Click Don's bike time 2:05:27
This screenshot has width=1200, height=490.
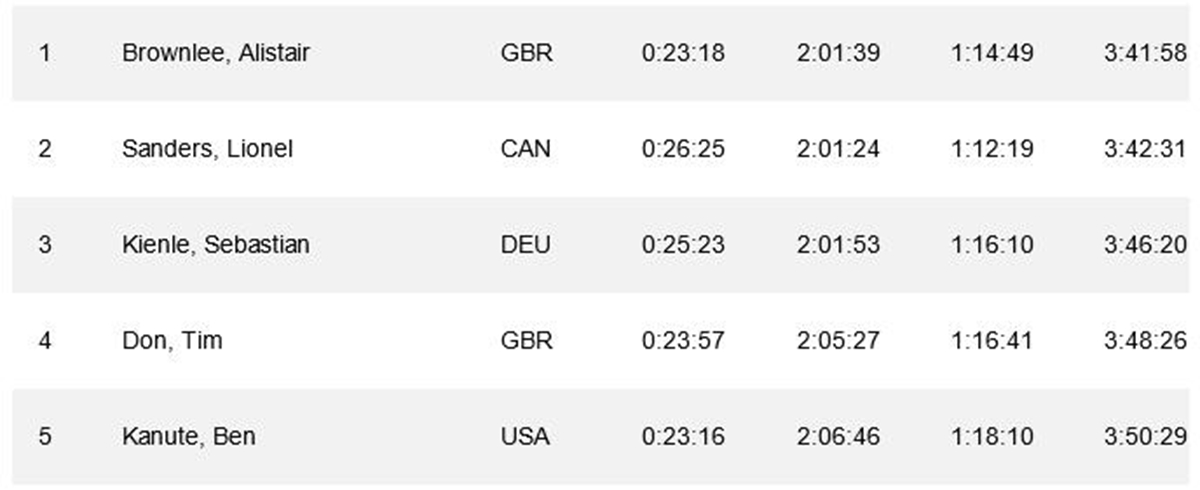pyautogui.click(x=838, y=341)
